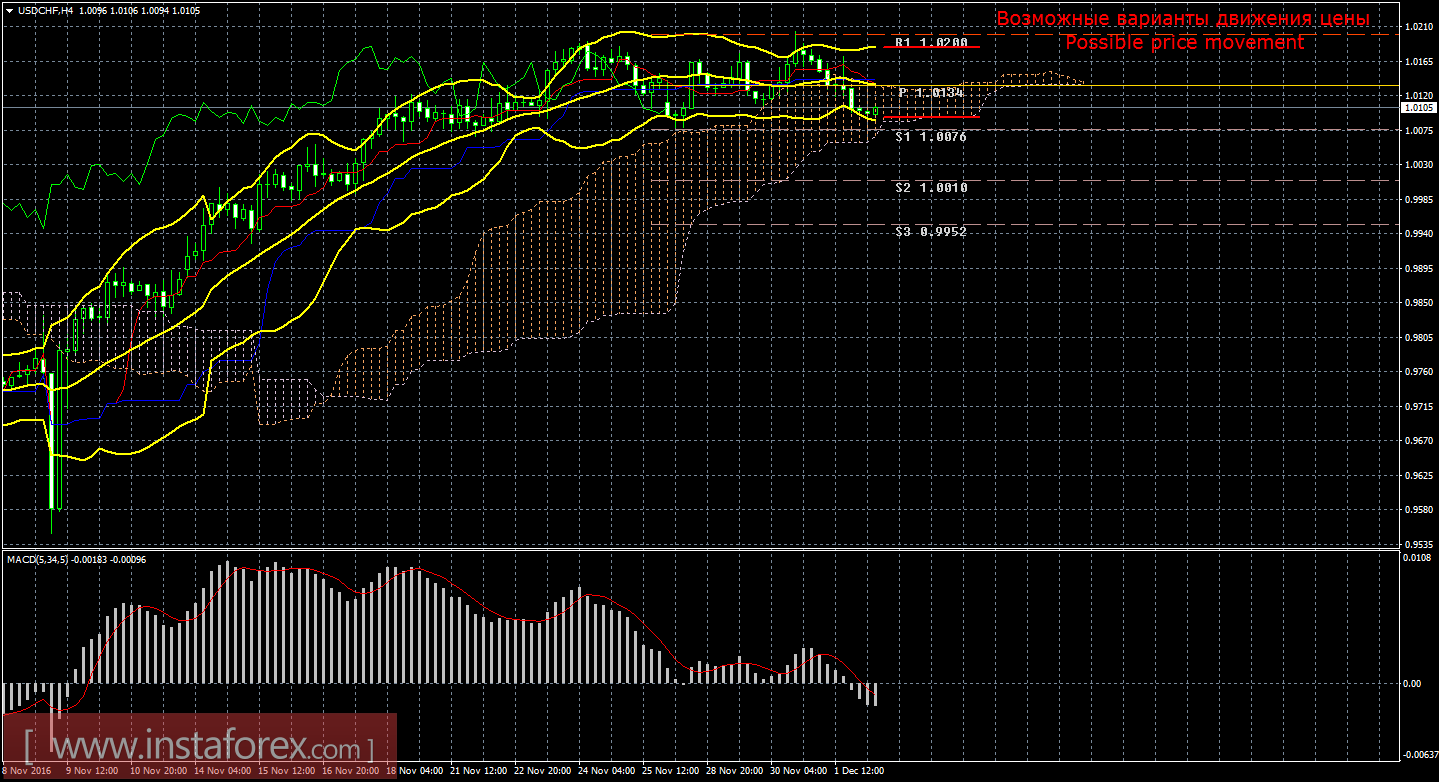This screenshot has height=782, width=1439.
Task: Select the S1 1.0076 support label
Action: (x=931, y=136)
